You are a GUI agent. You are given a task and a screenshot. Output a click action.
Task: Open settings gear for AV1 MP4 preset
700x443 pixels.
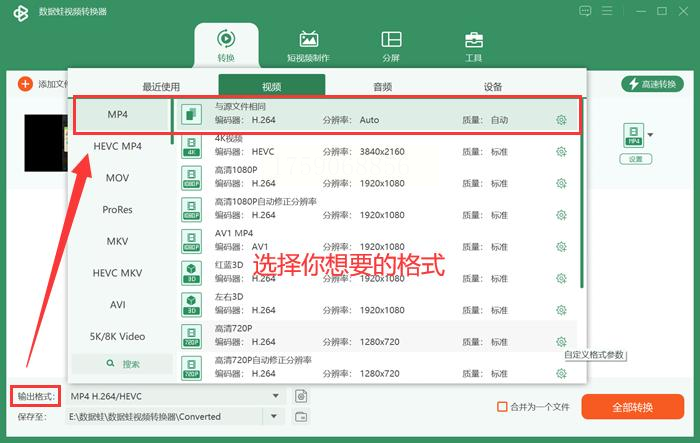561,247
